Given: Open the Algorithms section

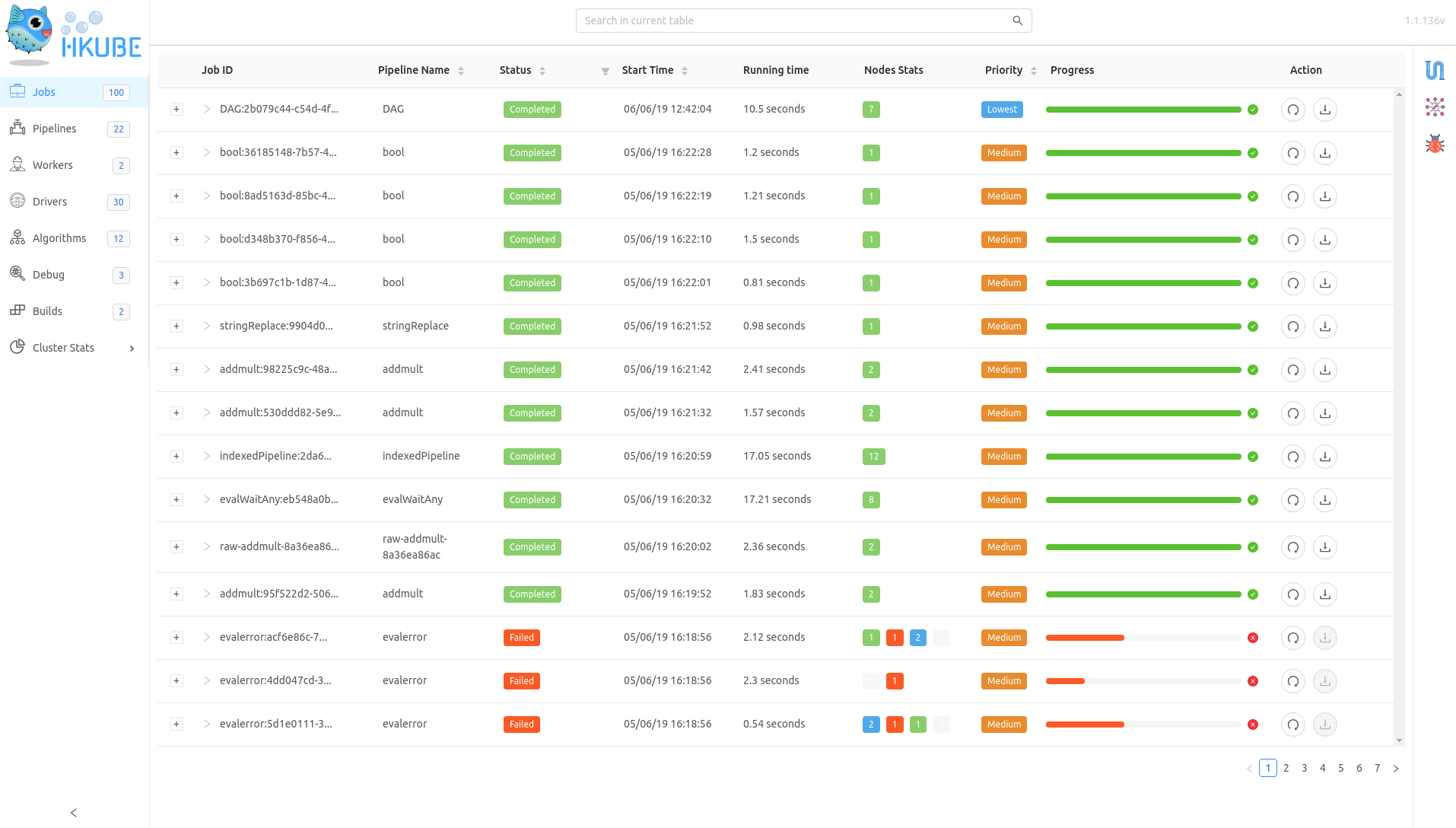Looking at the screenshot, I should click(x=59, y=238).
